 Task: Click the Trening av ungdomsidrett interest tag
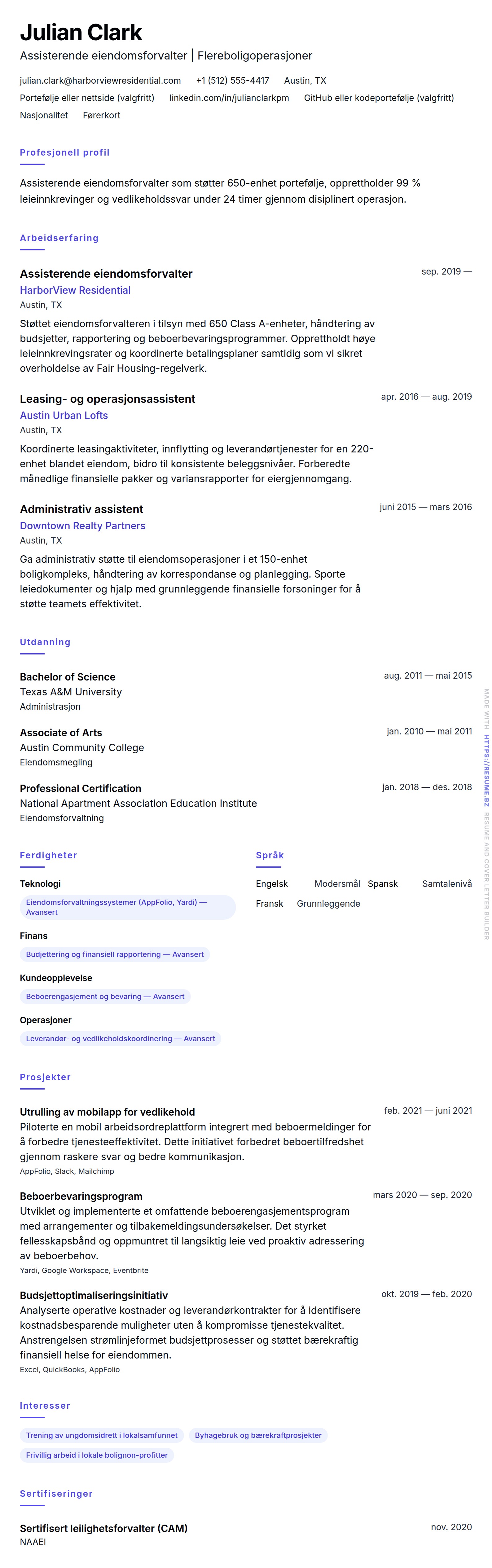point(102,1435)
